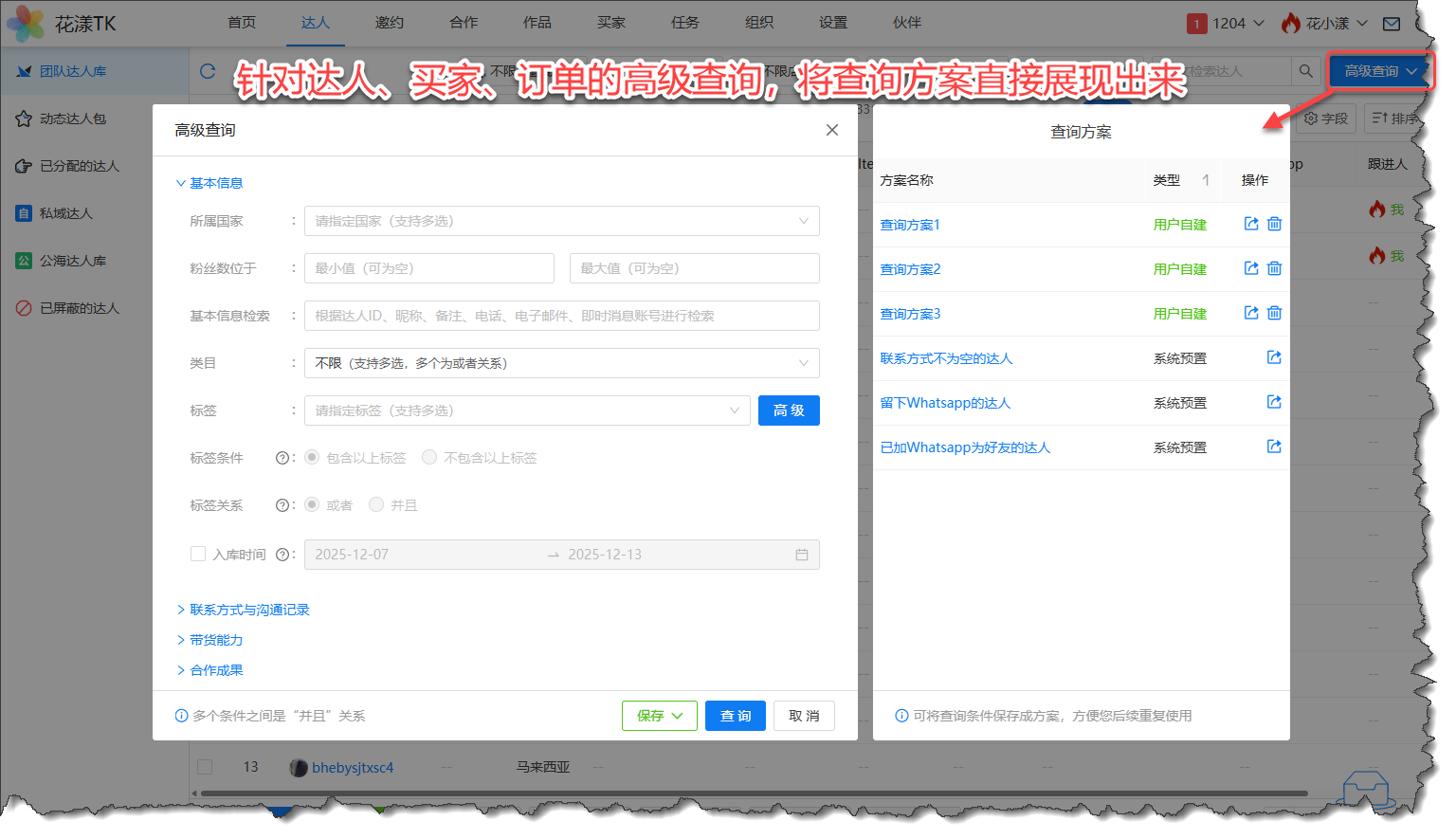This screenshot has height=839, width=1456.
Task: Click the search magnifier icon
Action: pos(1305,71)
